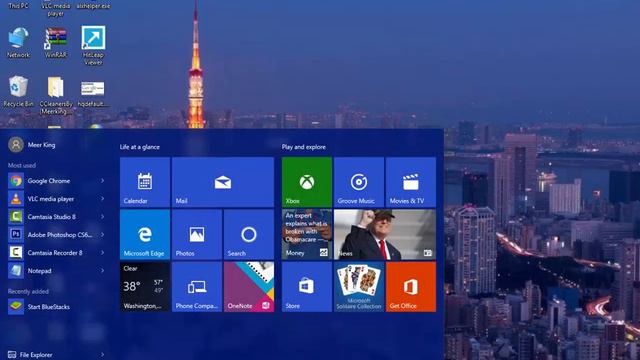Expand Google Chrome jump list arrow
Screen dimensions: 640x360
[x=102, y=181]
